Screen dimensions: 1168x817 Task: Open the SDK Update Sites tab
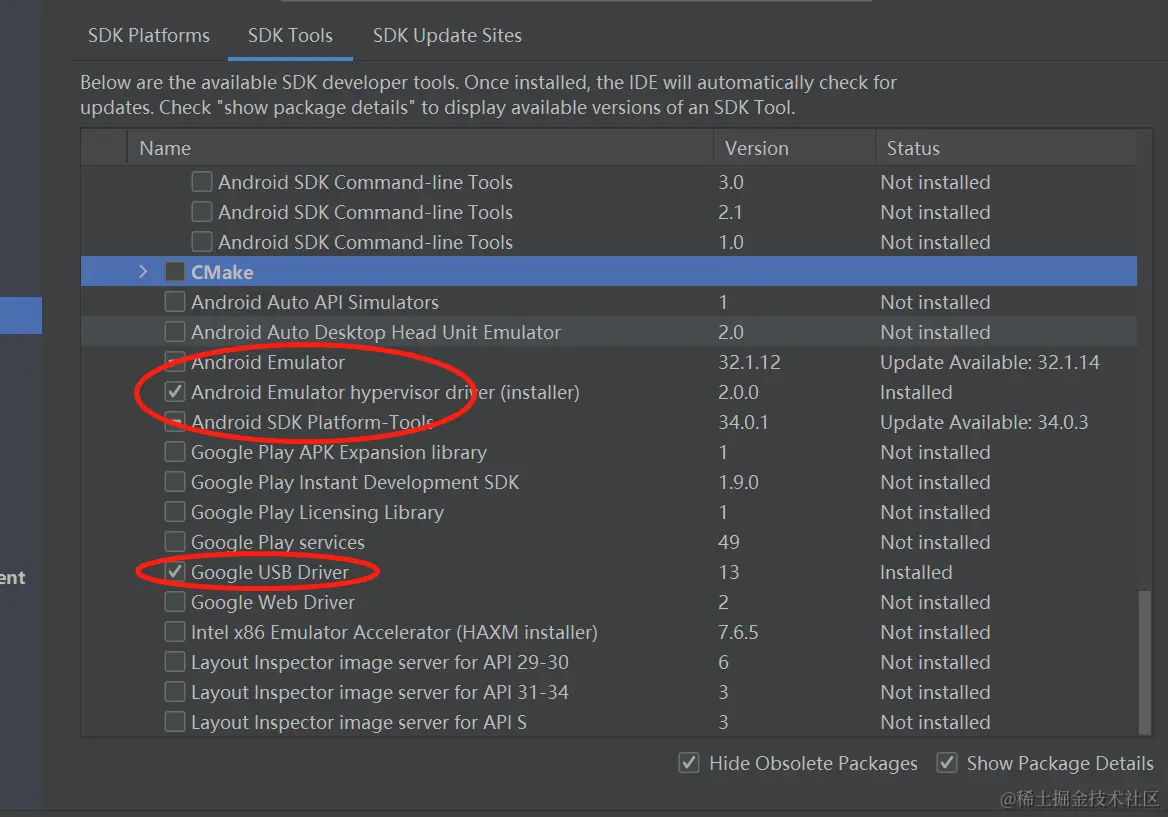447,35
